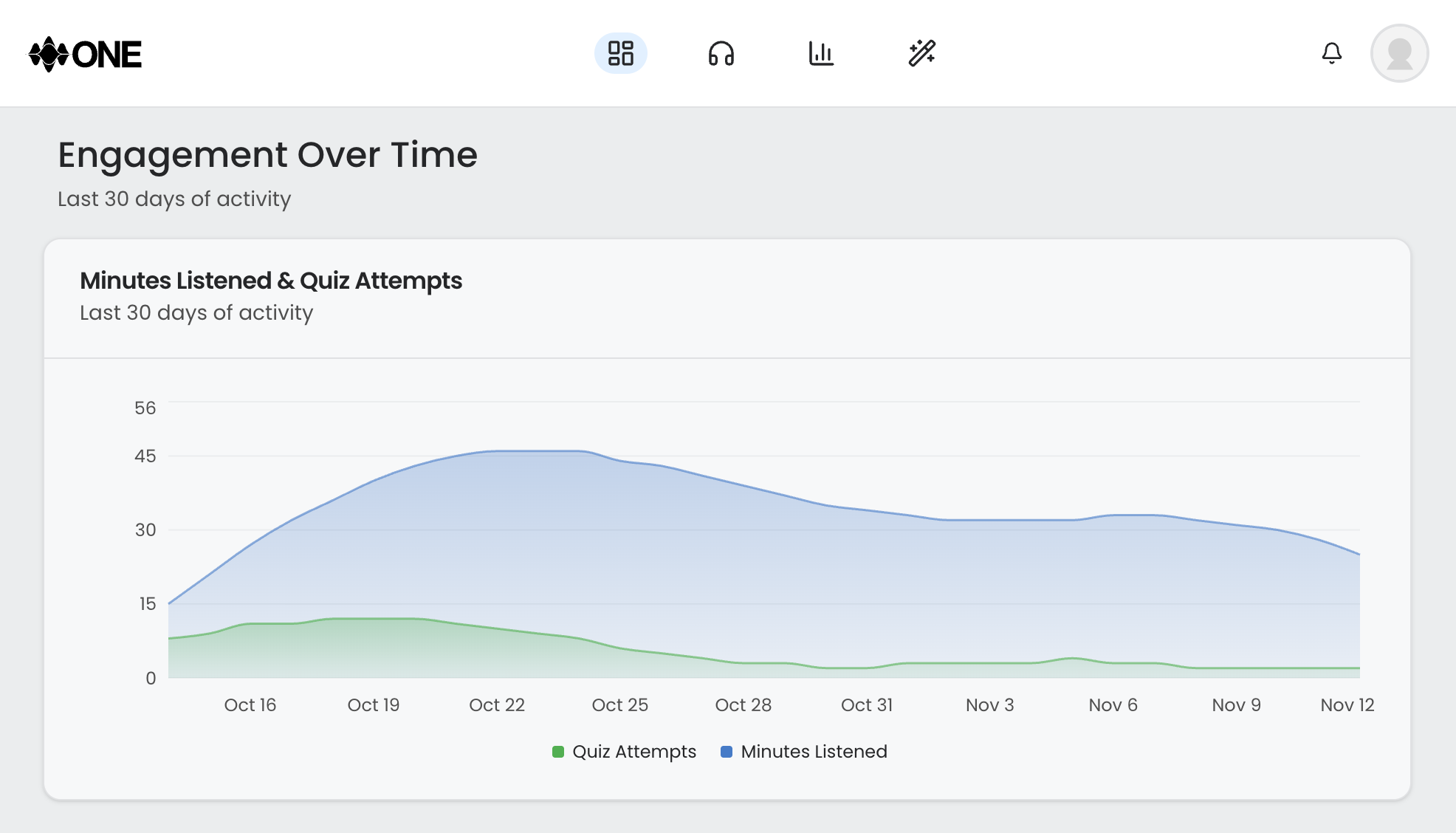Click the Last 30 days of activity subtitle
Screen dimensions: 1456x833
click(x=174, y=199)
